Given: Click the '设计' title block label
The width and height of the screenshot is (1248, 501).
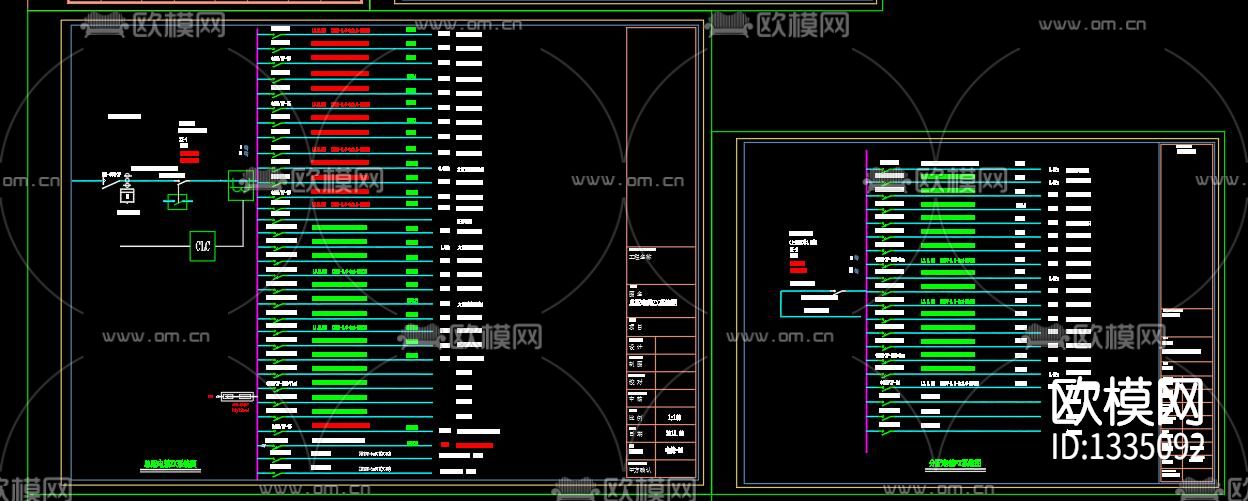Looking at the screenshot, I should pos(636,347).
